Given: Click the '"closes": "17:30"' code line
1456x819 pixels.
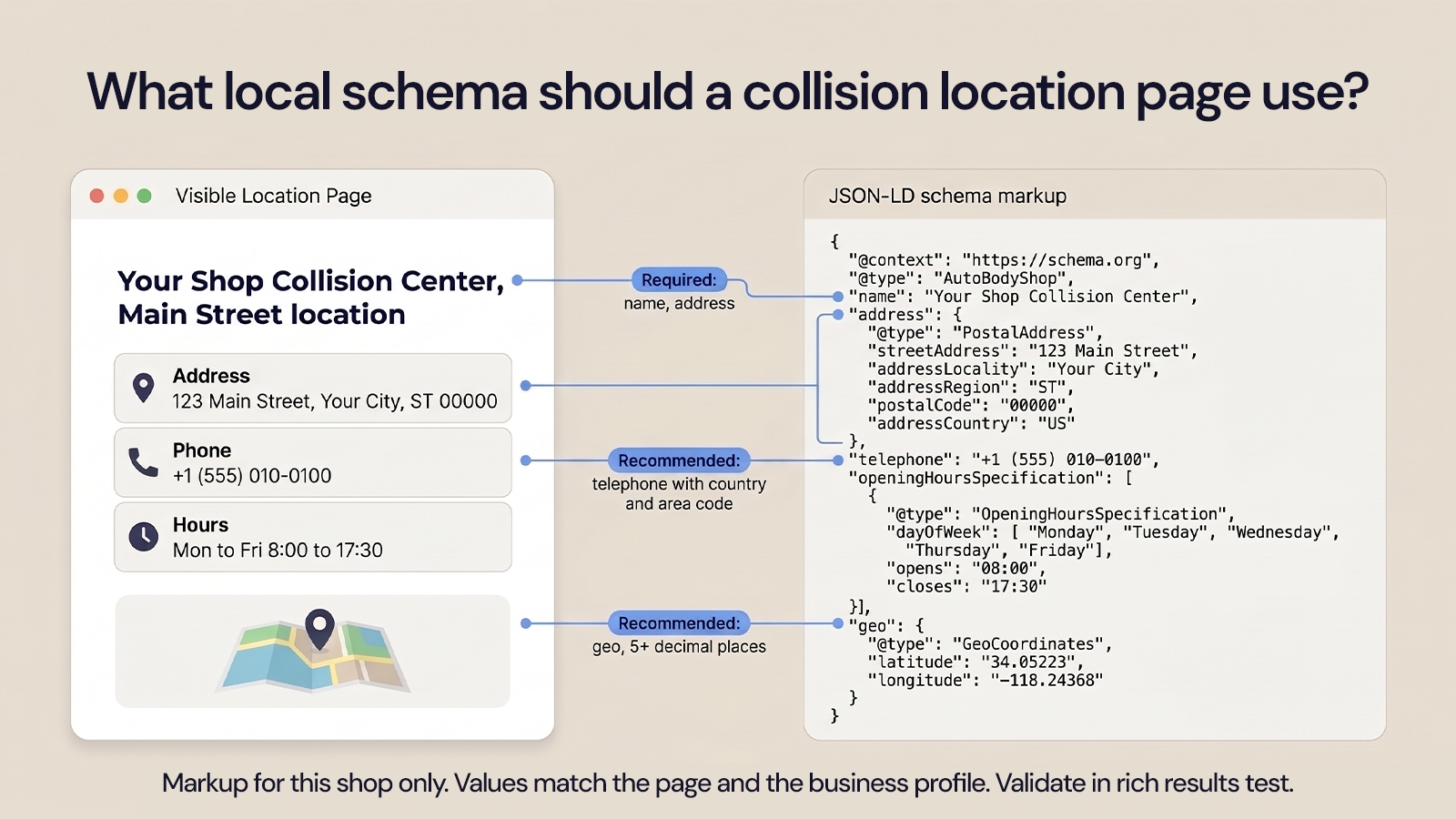Looking at the screenshot, I should tap(966, 587).
